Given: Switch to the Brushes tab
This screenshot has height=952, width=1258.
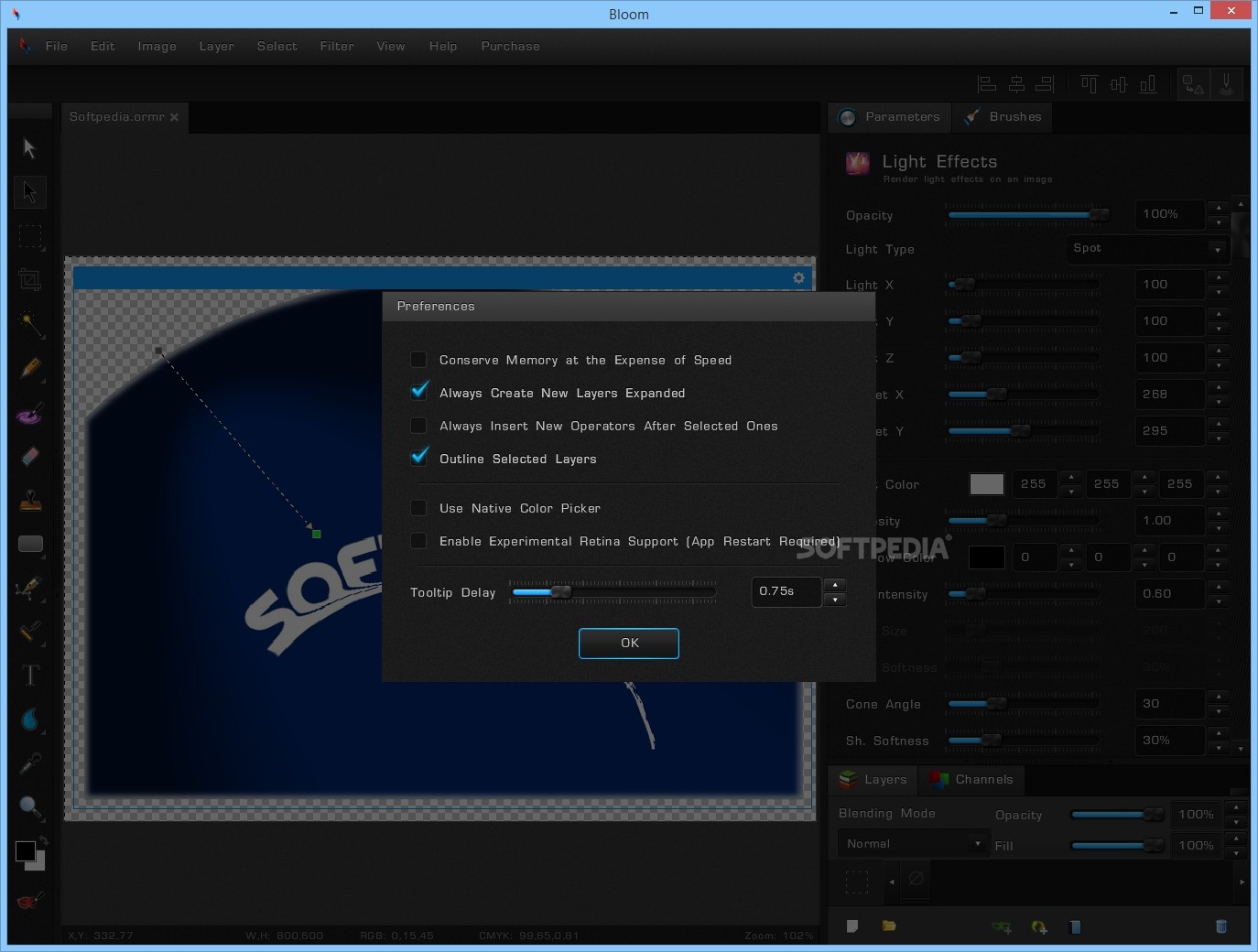Looking at the screenshot, I should tap(1003, 117).
